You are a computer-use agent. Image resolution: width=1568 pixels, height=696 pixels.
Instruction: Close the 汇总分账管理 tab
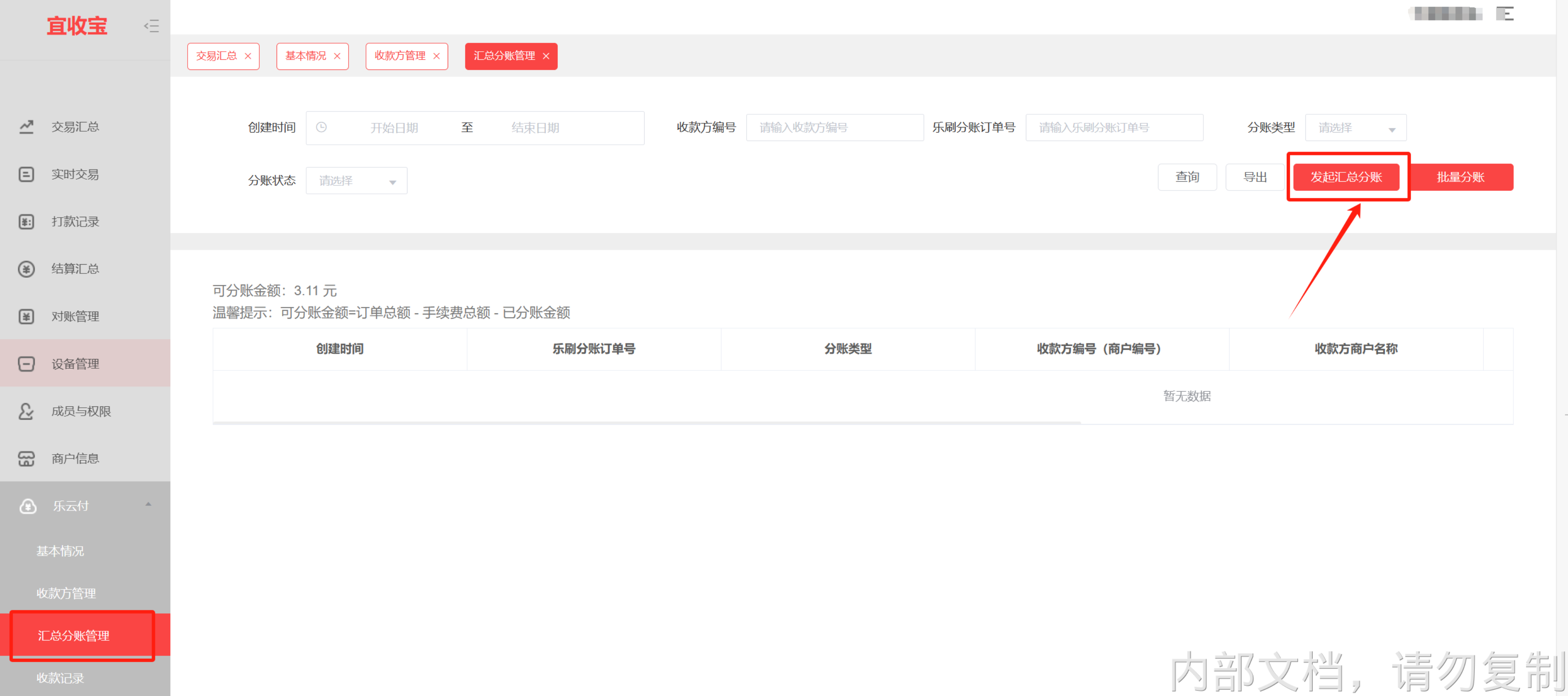[546, 56]
